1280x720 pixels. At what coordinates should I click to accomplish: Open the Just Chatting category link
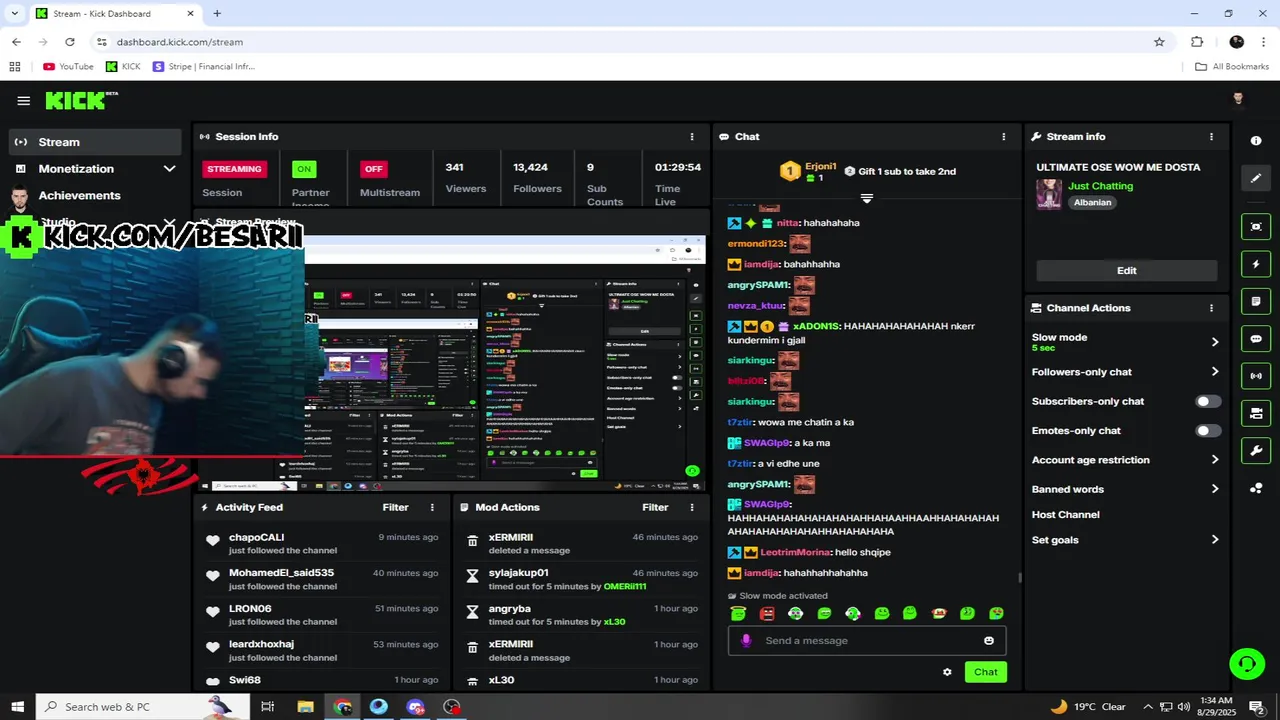click(x=1100, y=186)
